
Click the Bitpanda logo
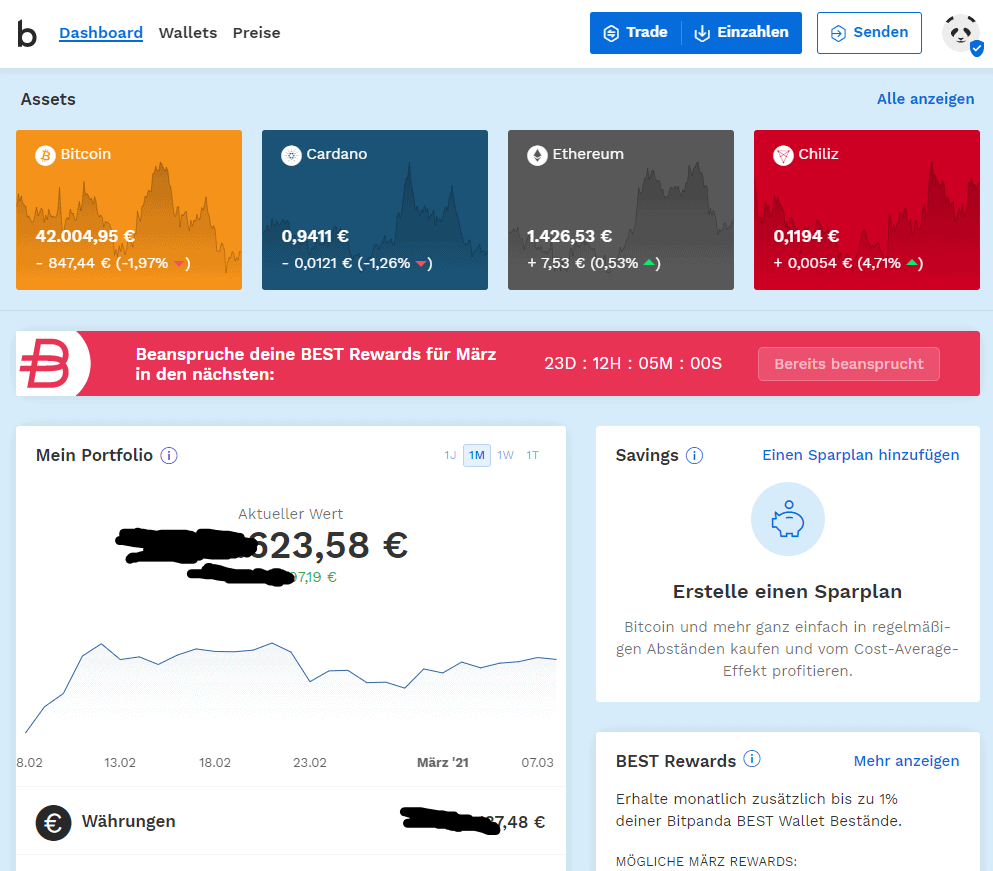(x=27, y=33)
